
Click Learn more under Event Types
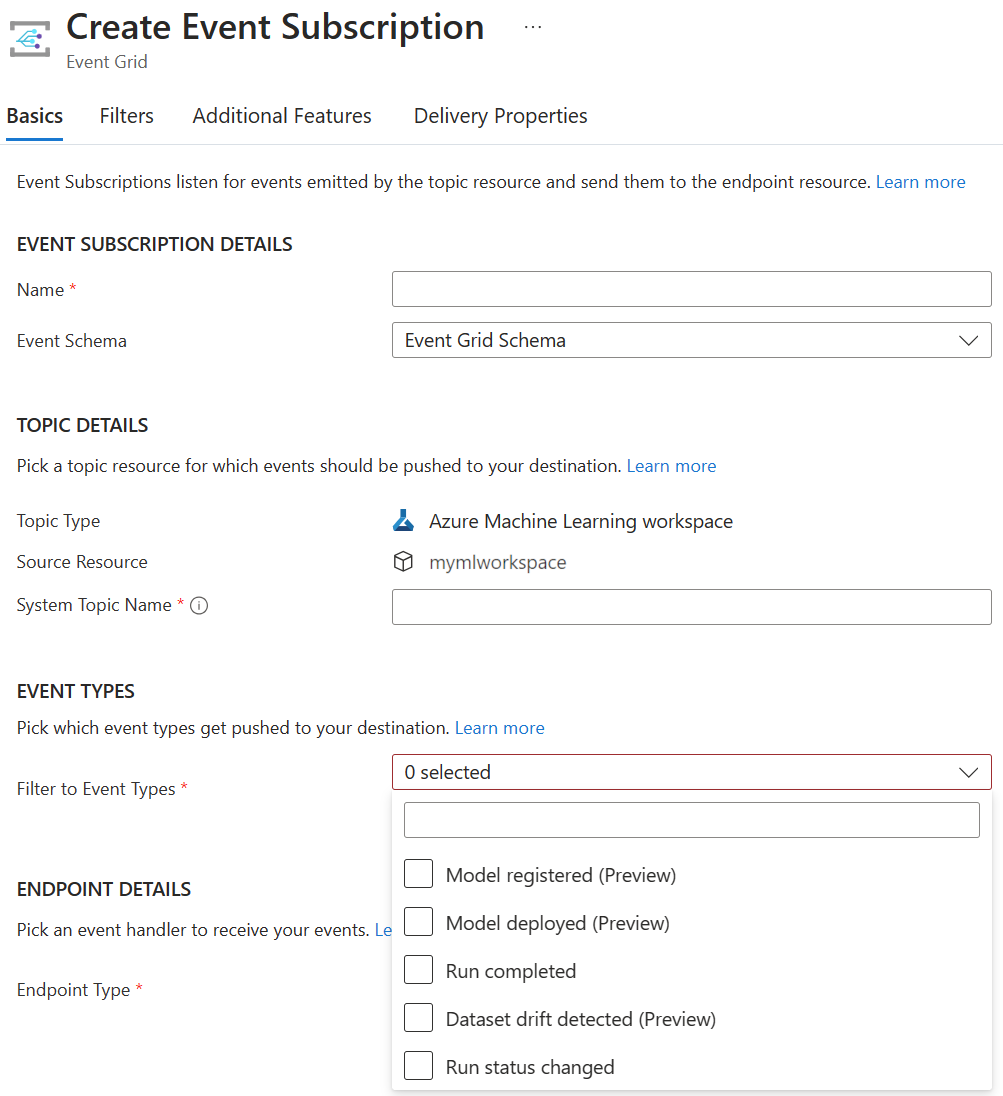pos(499,727)
